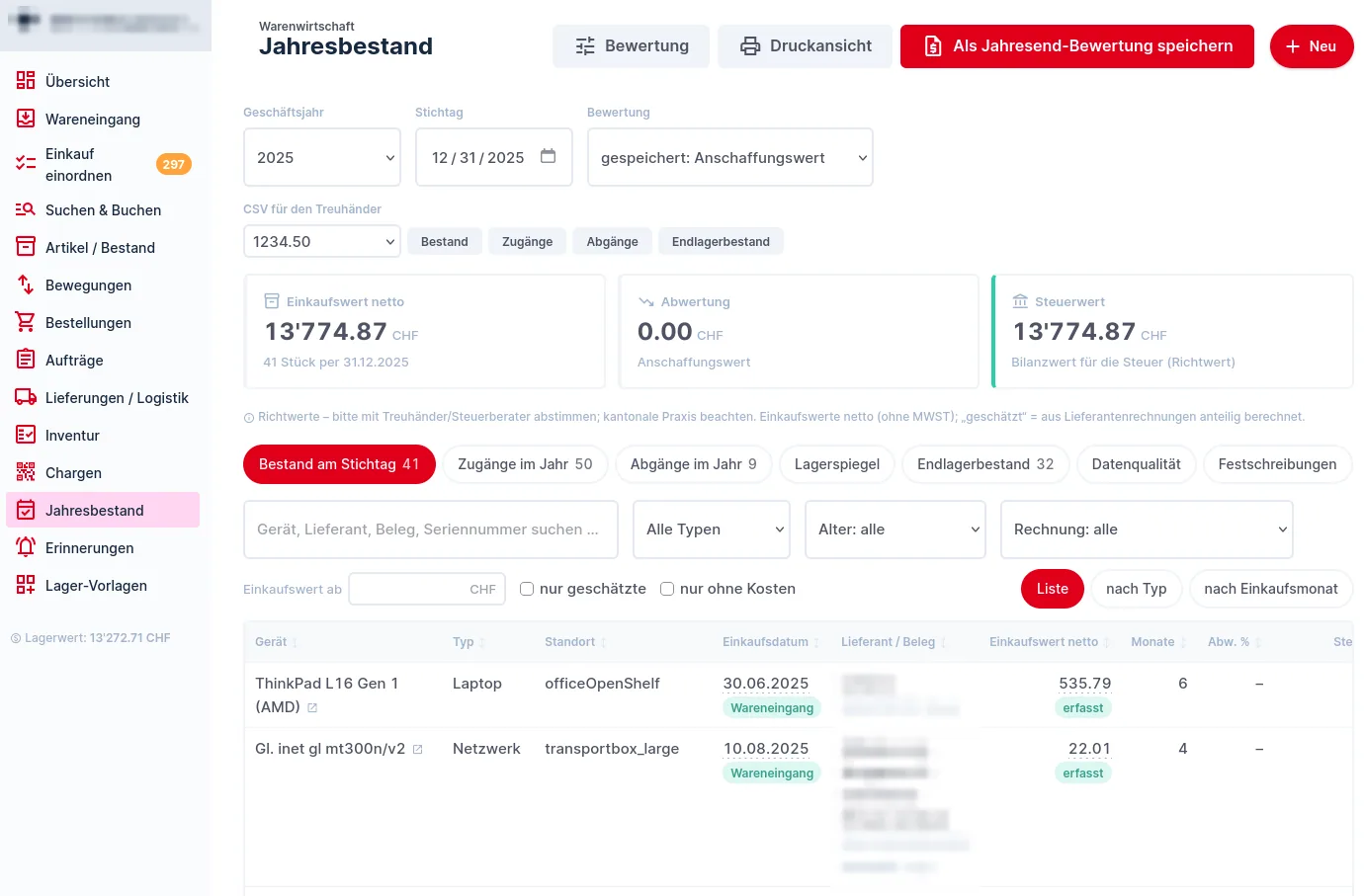This screenshot has height=896, width=1364.
Task: Click the Stichtag date field 12/31/2025
Action: pos(494,157)
